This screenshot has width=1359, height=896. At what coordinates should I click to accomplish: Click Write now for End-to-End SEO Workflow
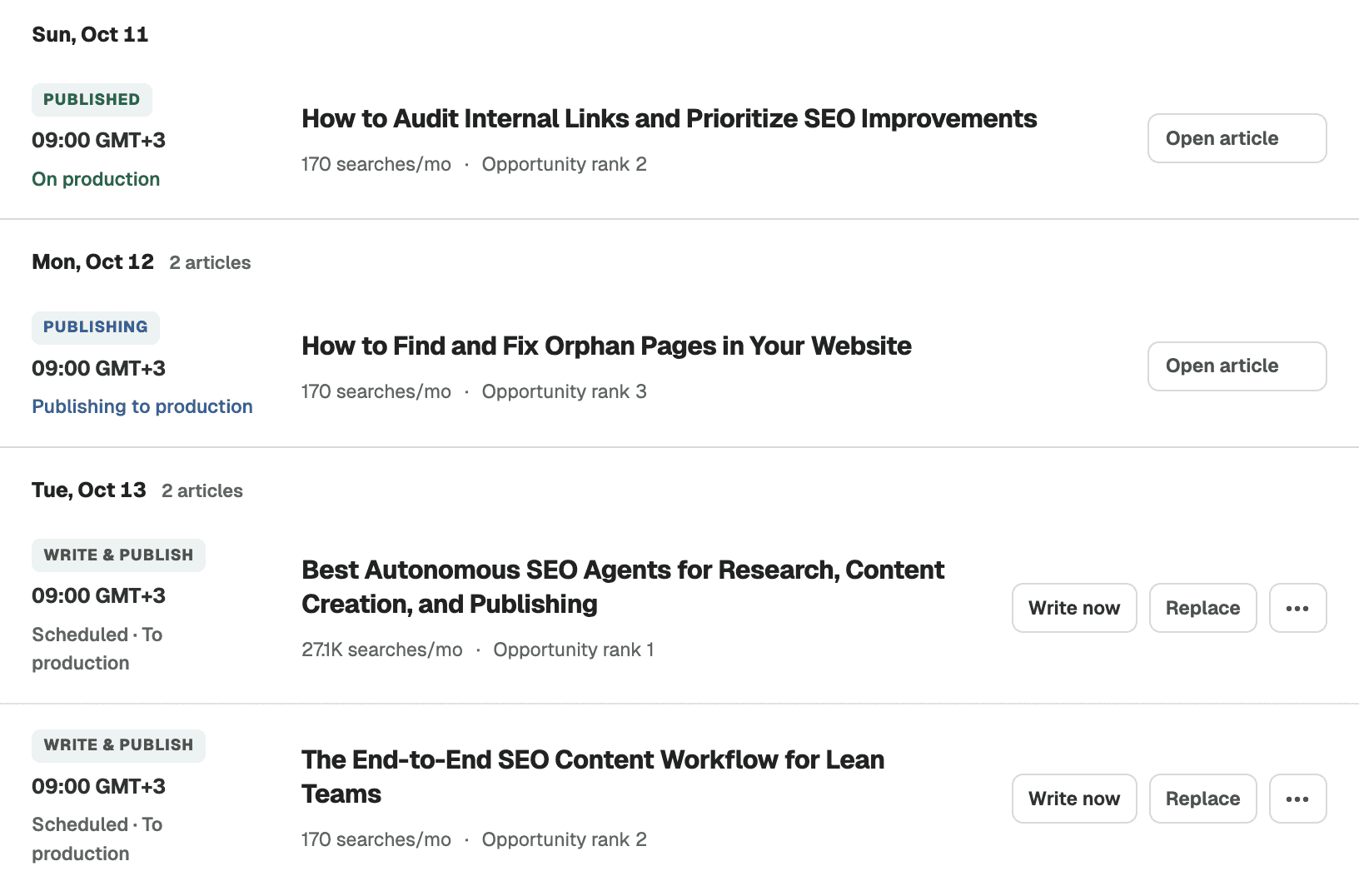coord(1074,799)
